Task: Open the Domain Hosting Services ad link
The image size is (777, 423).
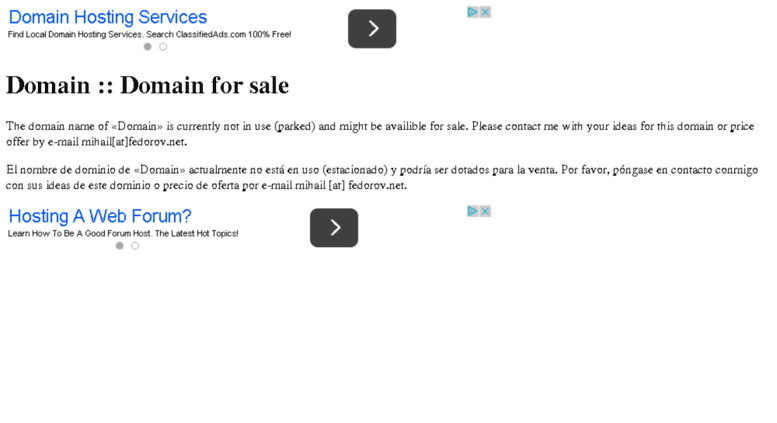Action: coord(108,17)
